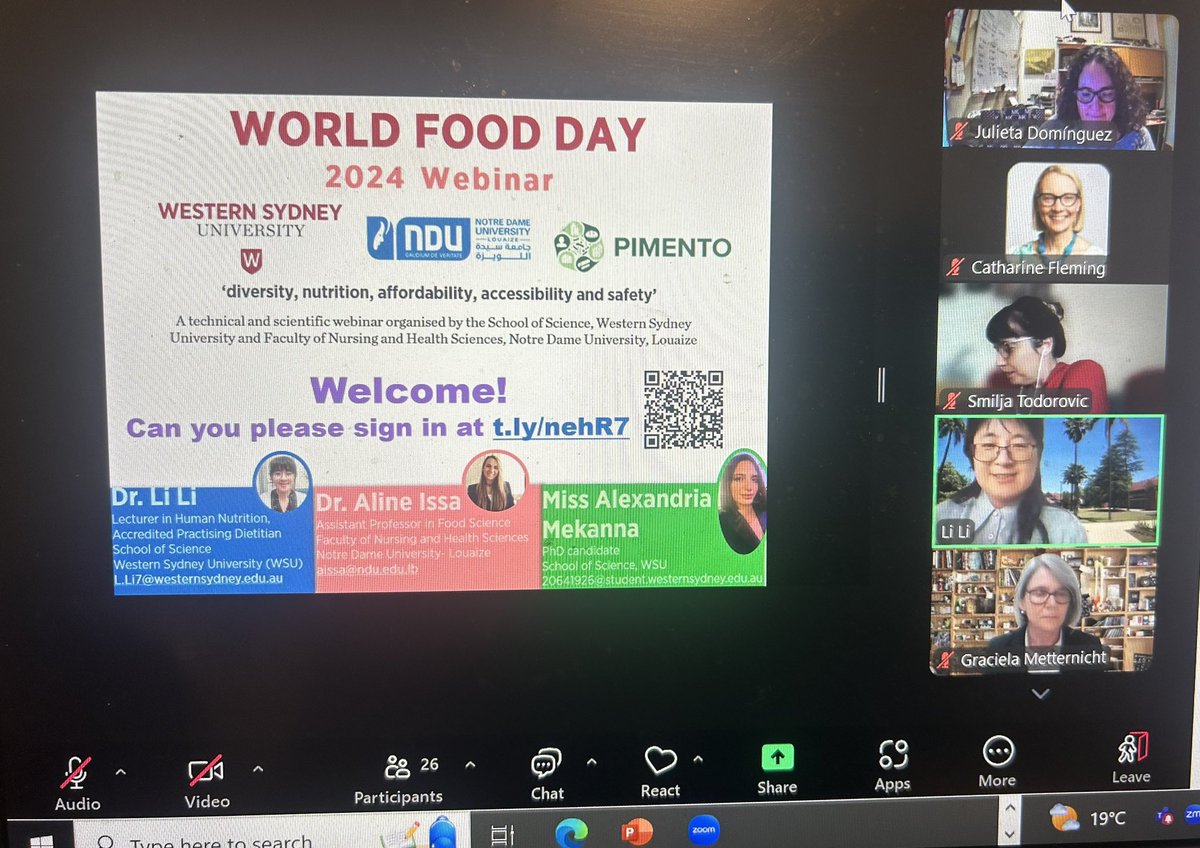The image size is (1200, 848).
Task: Click the QR code on the slide
Action: [683, 408]
